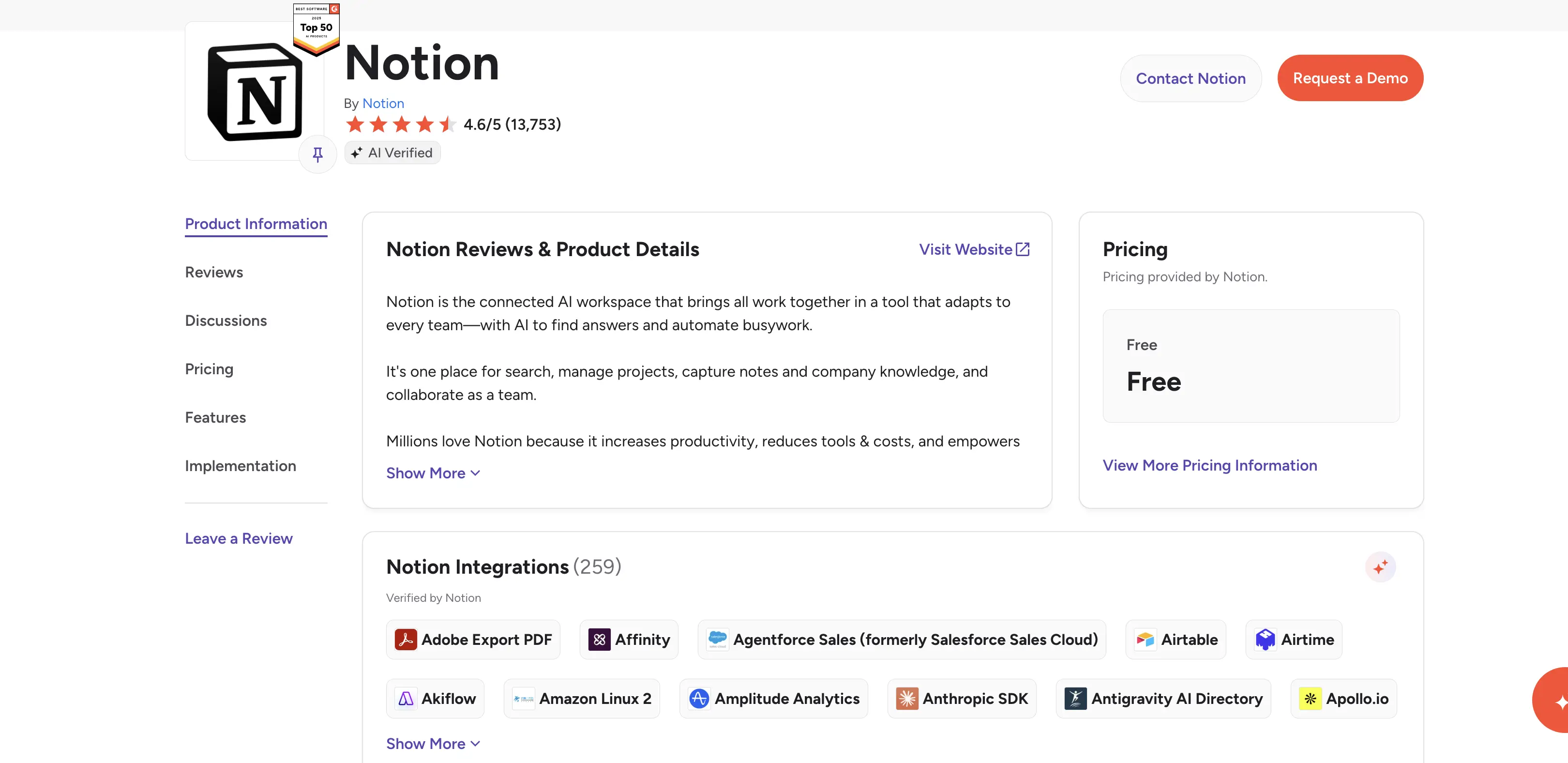Open the Anthropic SDK integration

pyautogui.click(x=962, y=699)
